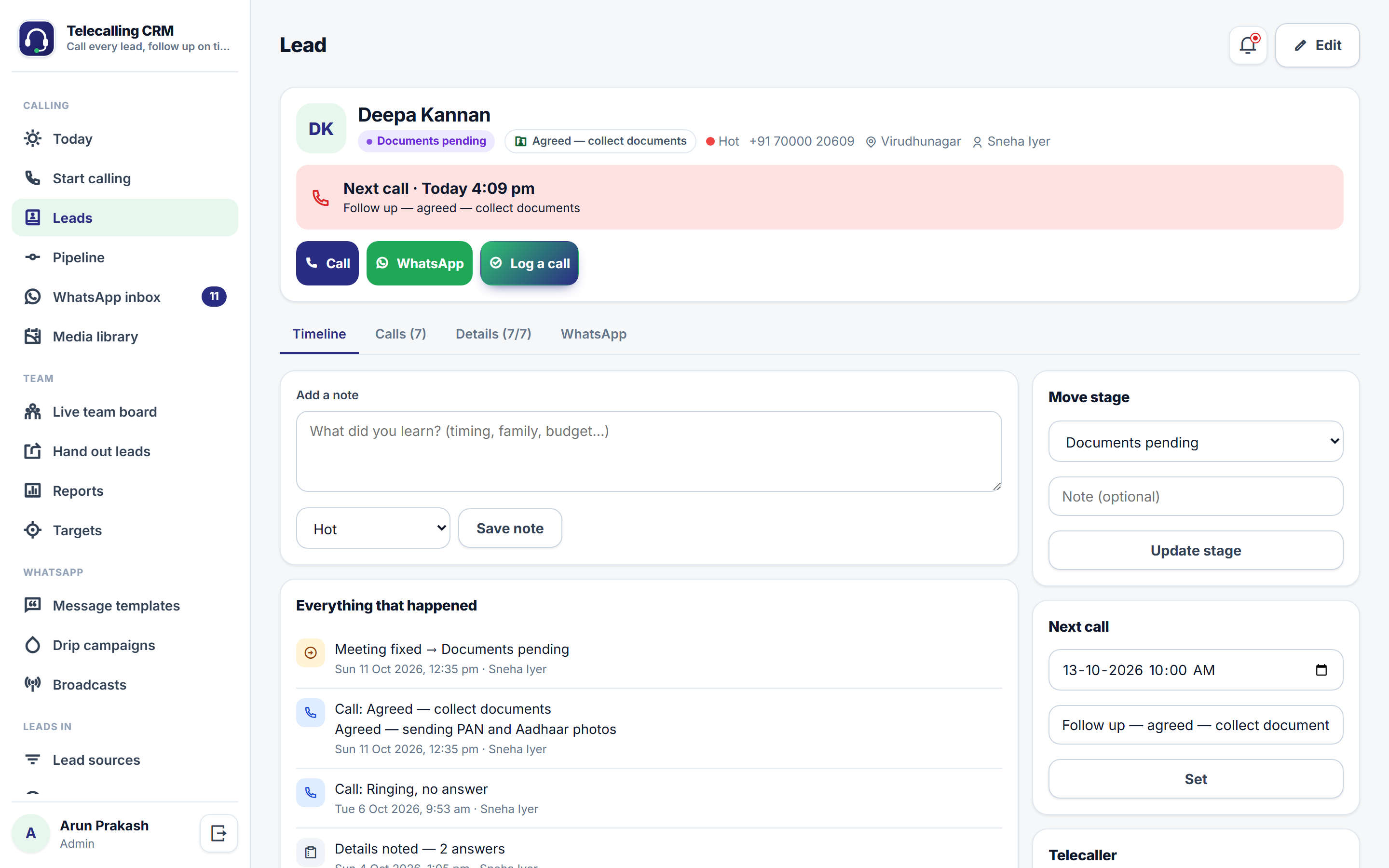Click the blue Call button
1389x868 pixels.
[327, 263]
